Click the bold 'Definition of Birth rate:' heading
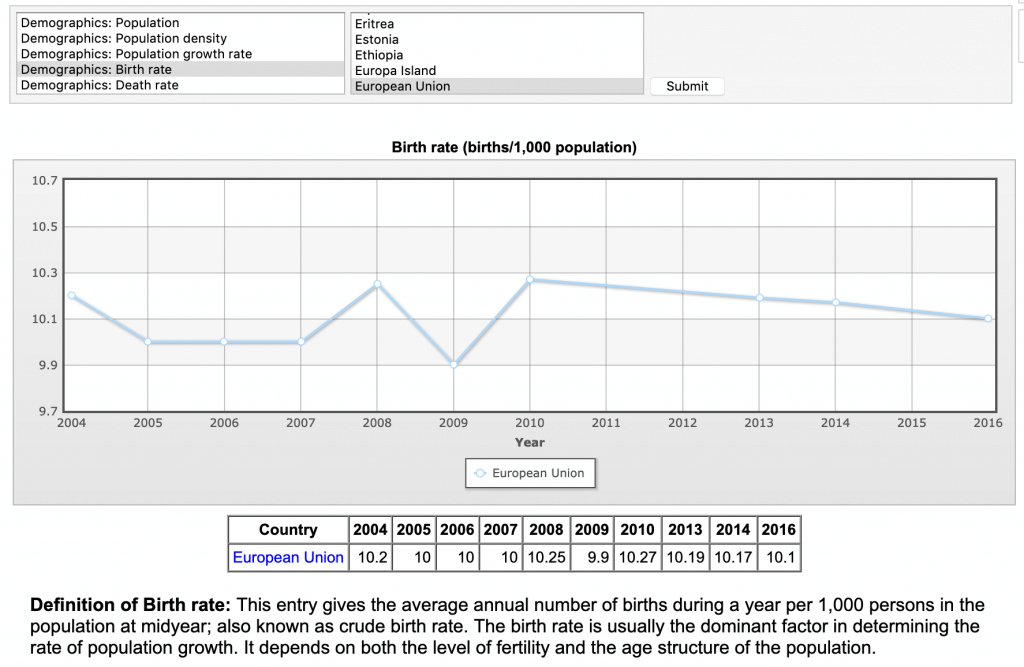1024x667 pixels. click(131, 605)
